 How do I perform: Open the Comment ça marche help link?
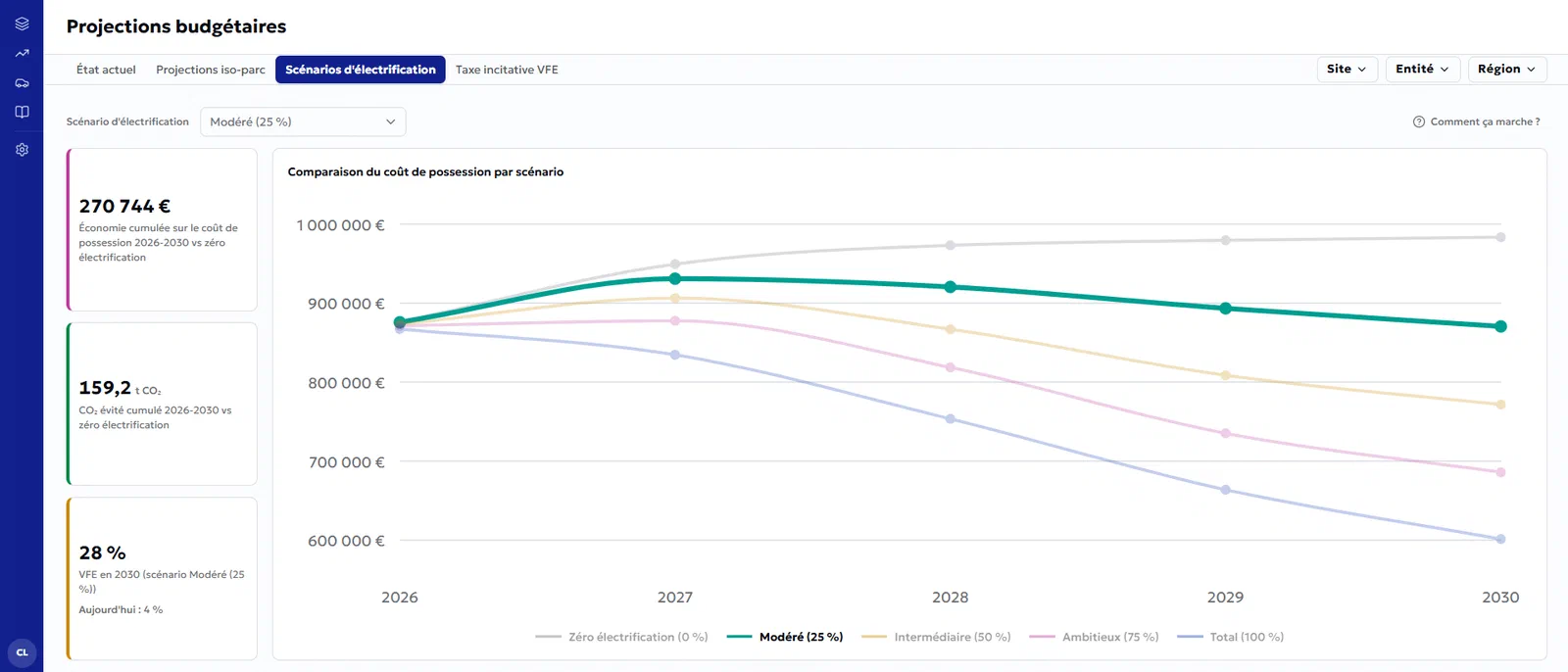pyautogui.click(x=1477, y=121)
